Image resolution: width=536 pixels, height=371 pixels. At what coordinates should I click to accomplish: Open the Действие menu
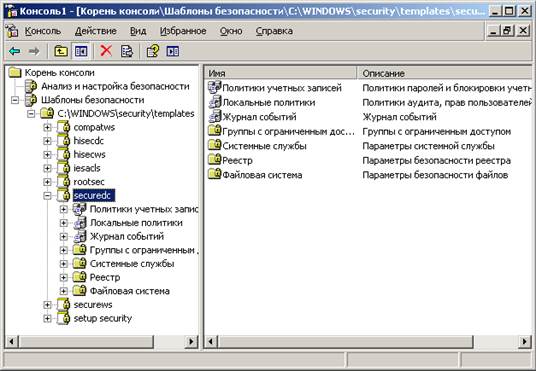click(96, 31)
